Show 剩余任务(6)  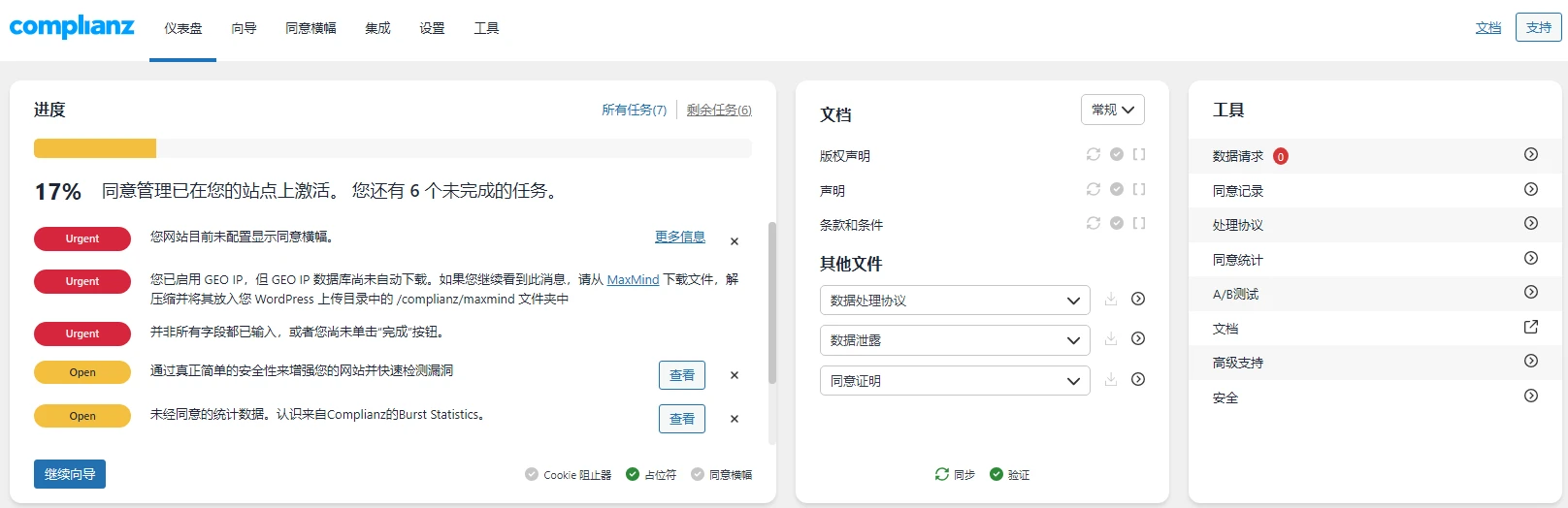tap(719, 111)
